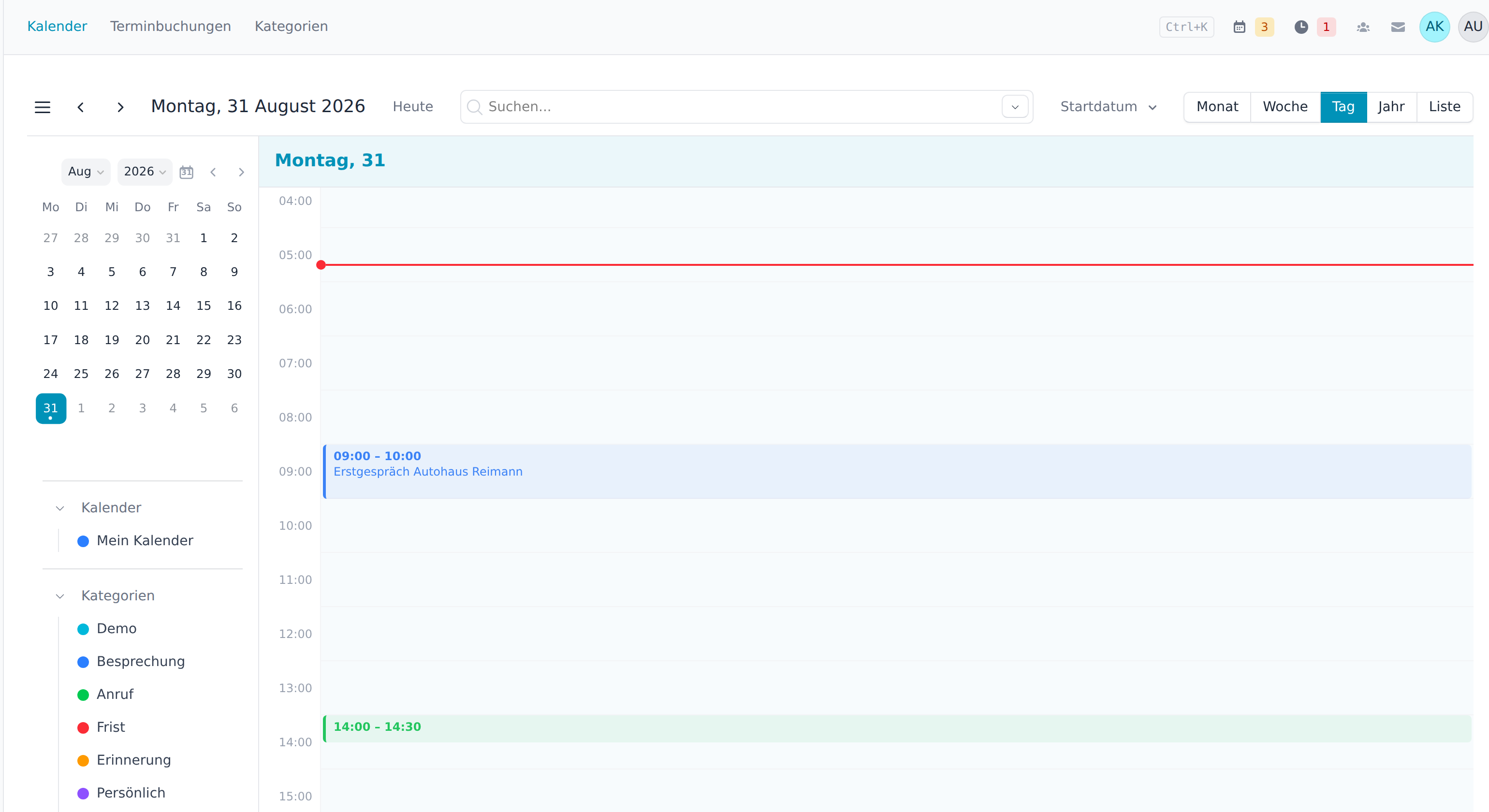
Task: Click the AU user avatar
Action: coord(1473,27)
